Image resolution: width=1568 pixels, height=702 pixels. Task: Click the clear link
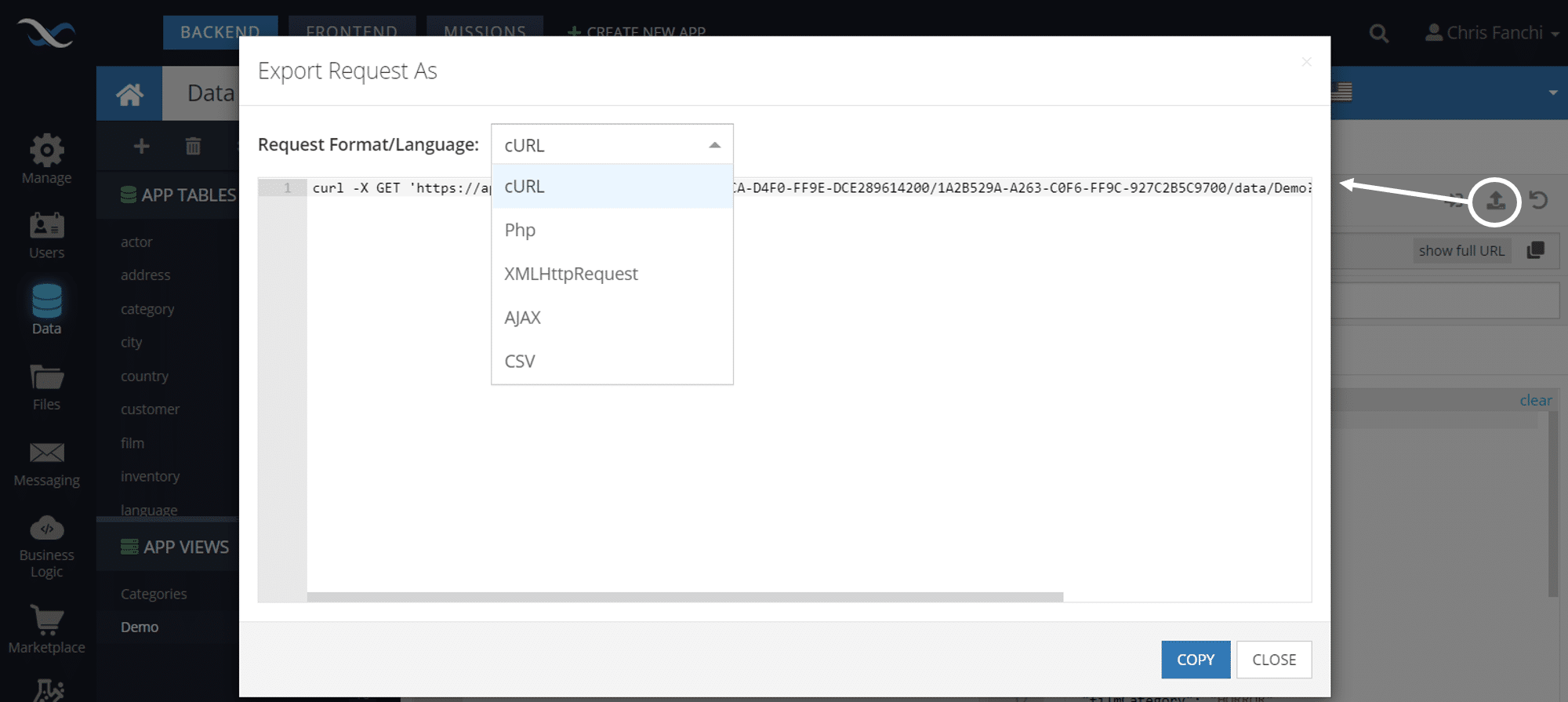tap(1535, 400)
